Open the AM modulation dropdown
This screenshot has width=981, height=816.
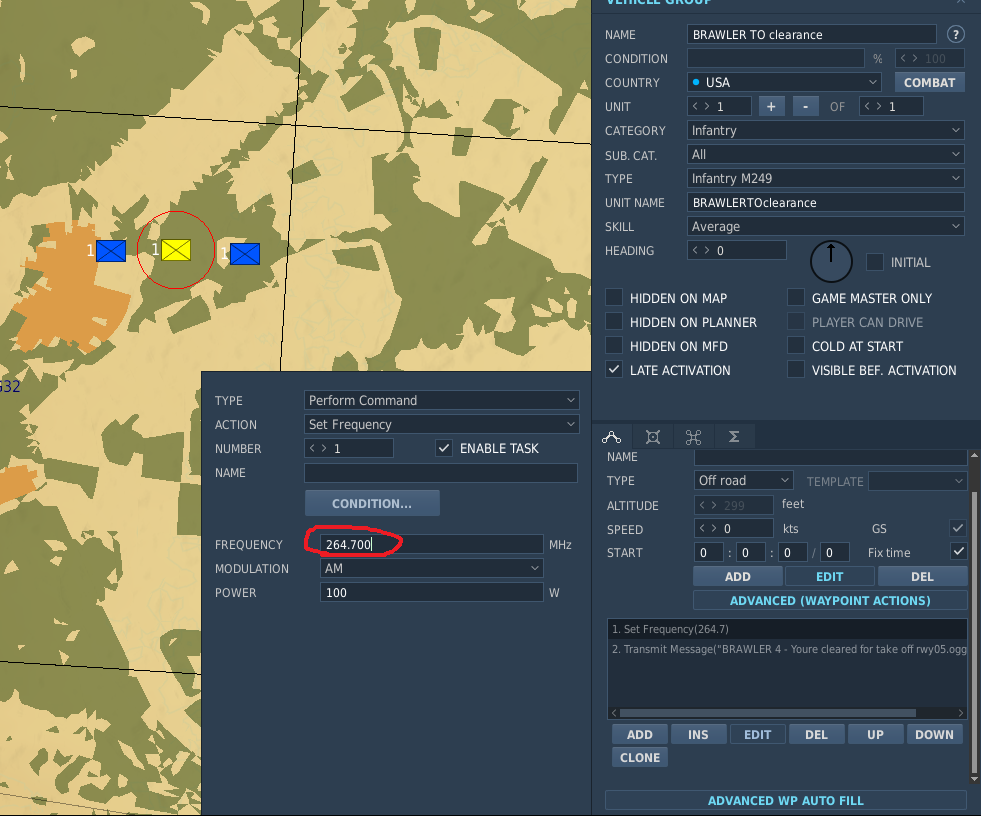pos(431,568)
